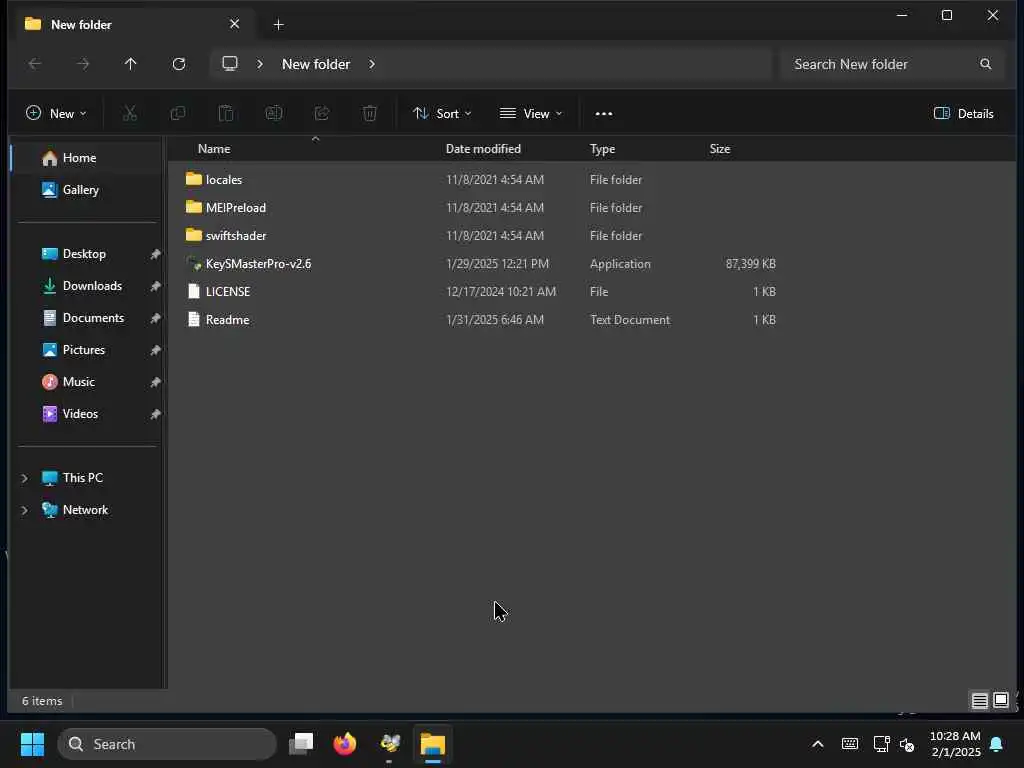Image resolution: width=1024 pixels, height=768 pixels.
Task: Click the touch keyboard tray icon
Action: (850, 744)
